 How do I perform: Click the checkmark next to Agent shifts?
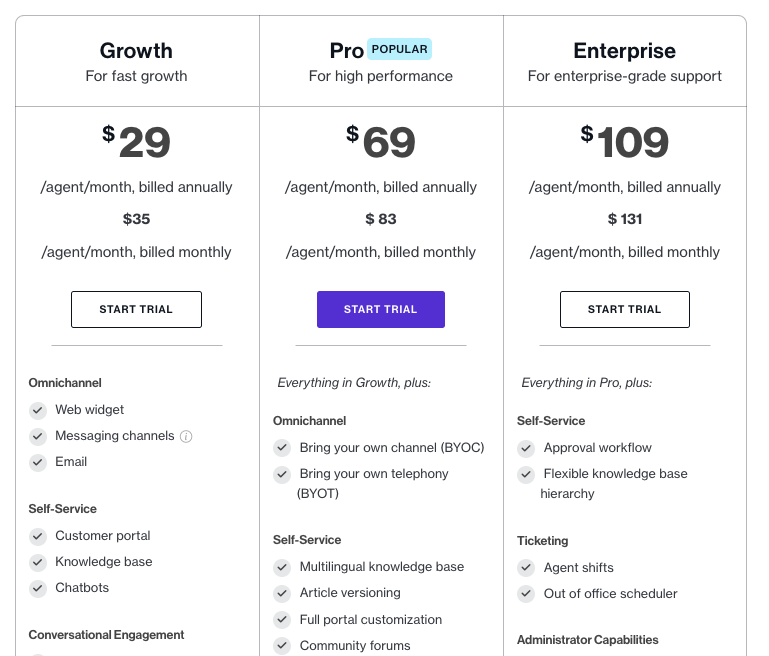(526, 568)
